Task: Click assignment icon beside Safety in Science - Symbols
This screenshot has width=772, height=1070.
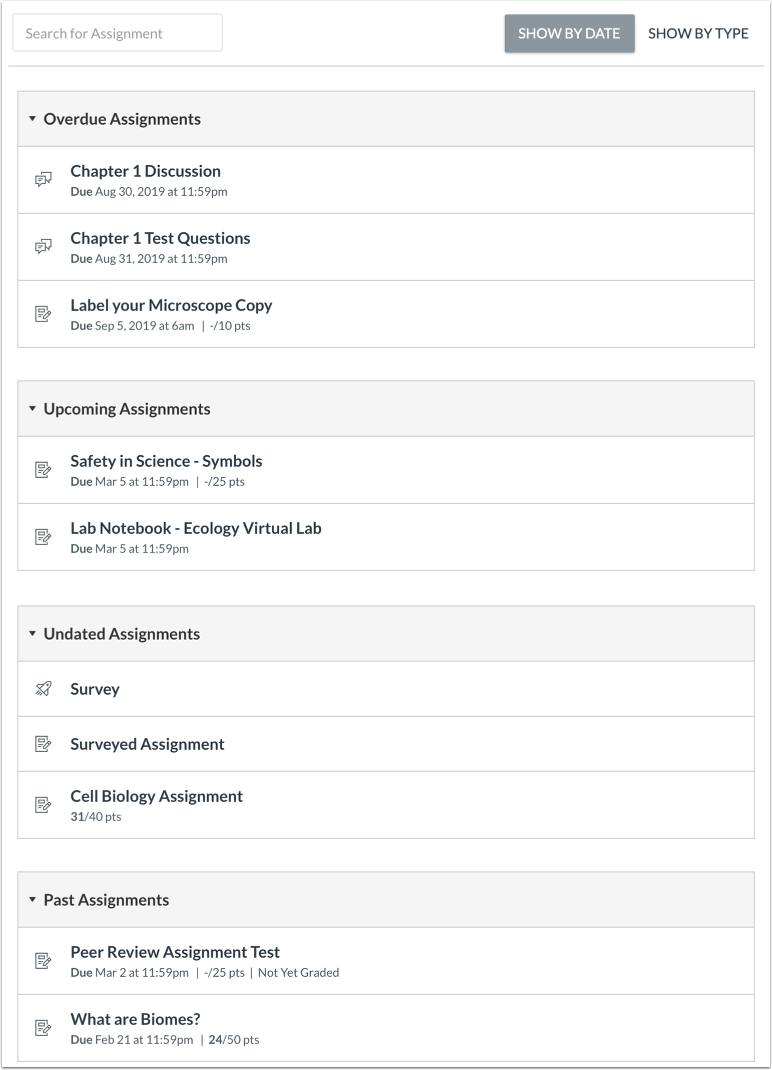Action: (43, 469)
